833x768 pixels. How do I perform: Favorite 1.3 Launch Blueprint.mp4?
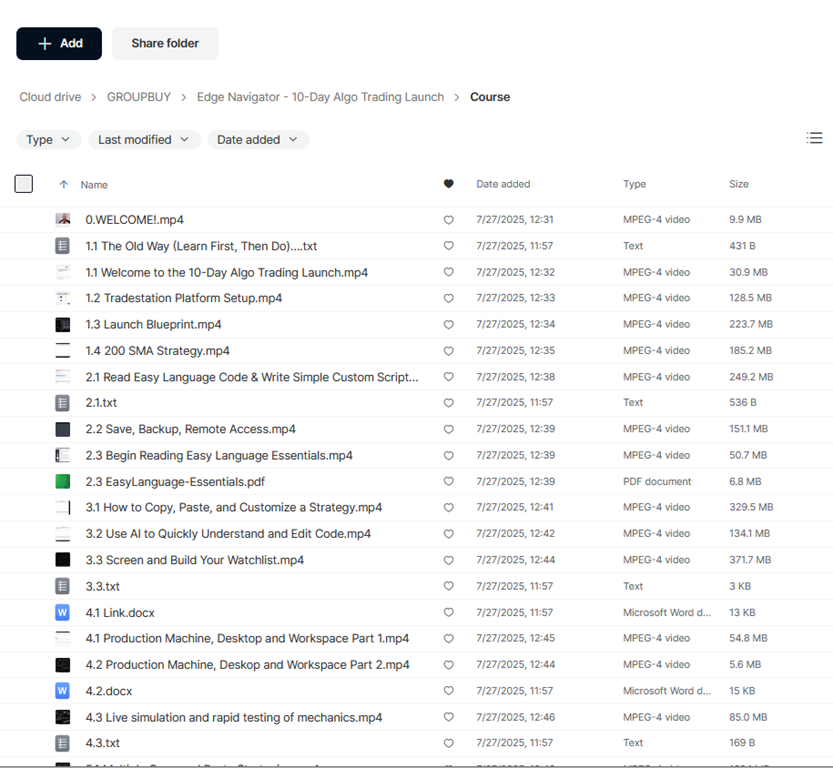pos(448,325)
